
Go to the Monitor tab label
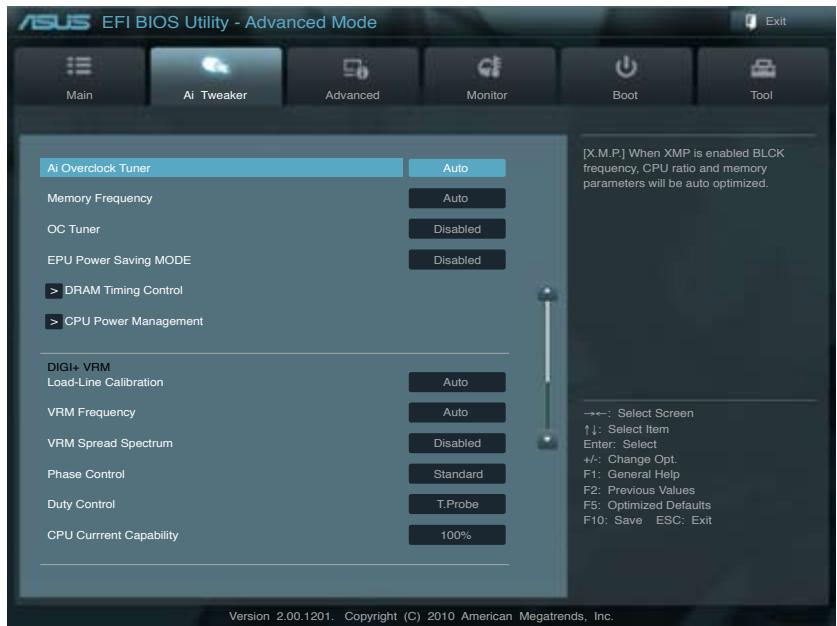pos(487,95)
